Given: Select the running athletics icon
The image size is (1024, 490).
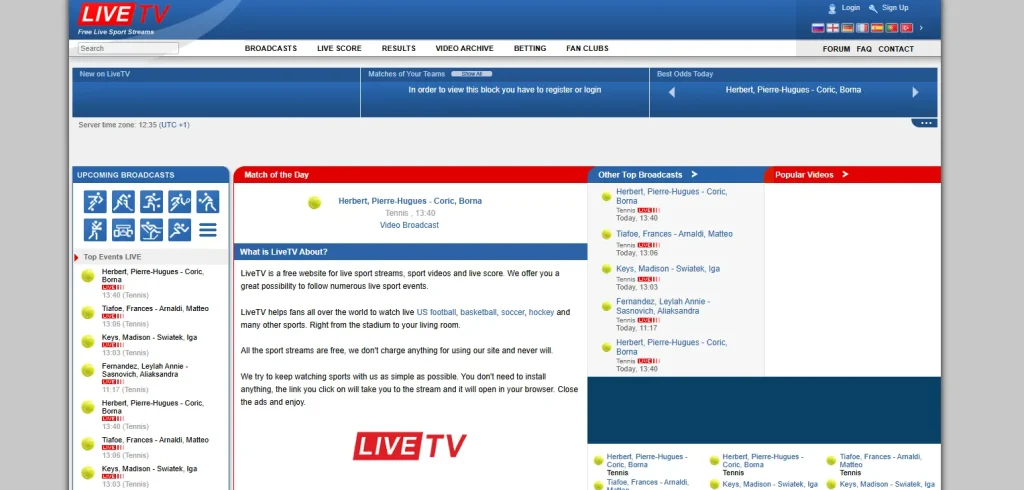Looking at the screenshot, I should (x=180, y=230).
